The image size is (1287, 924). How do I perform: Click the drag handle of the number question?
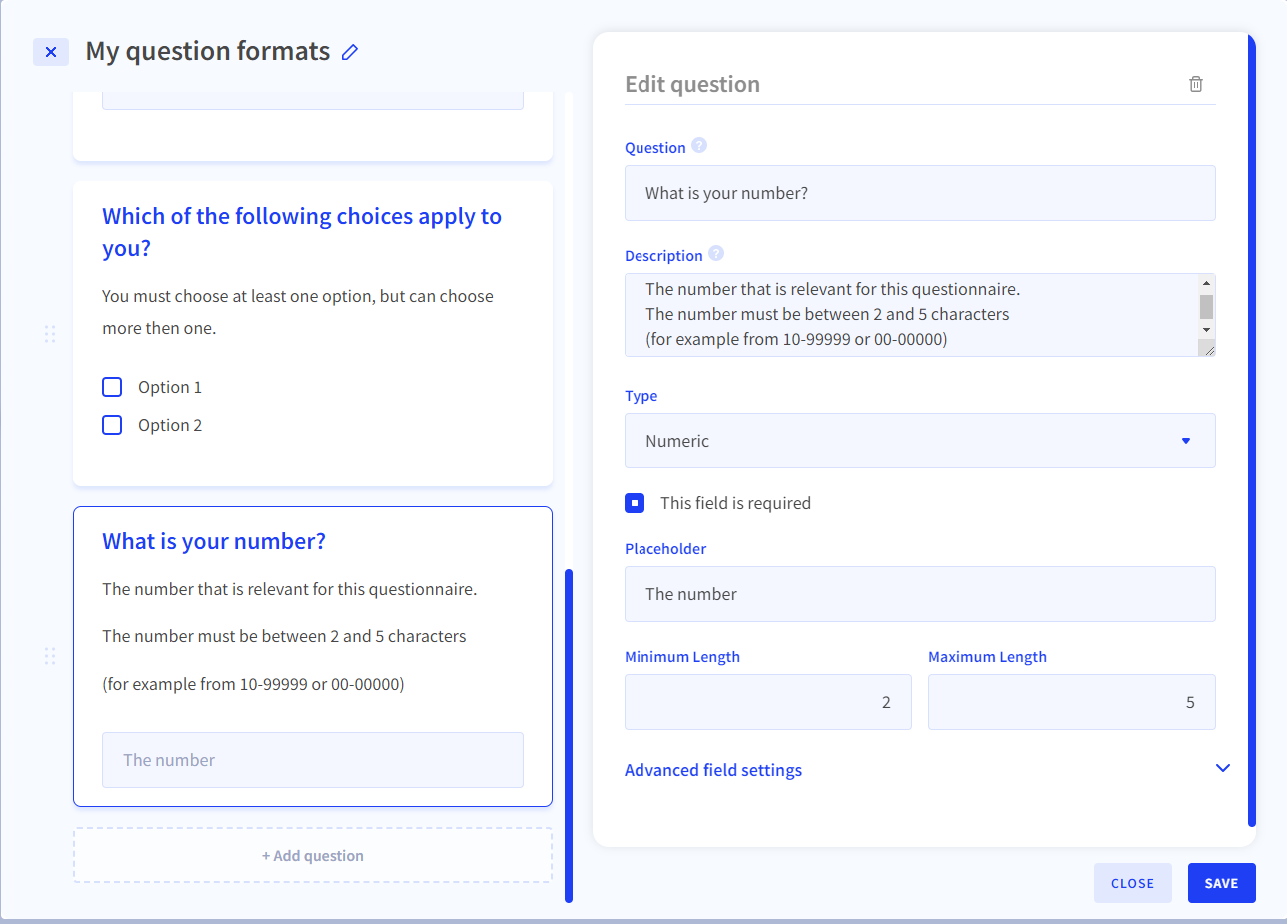point(50,656)
